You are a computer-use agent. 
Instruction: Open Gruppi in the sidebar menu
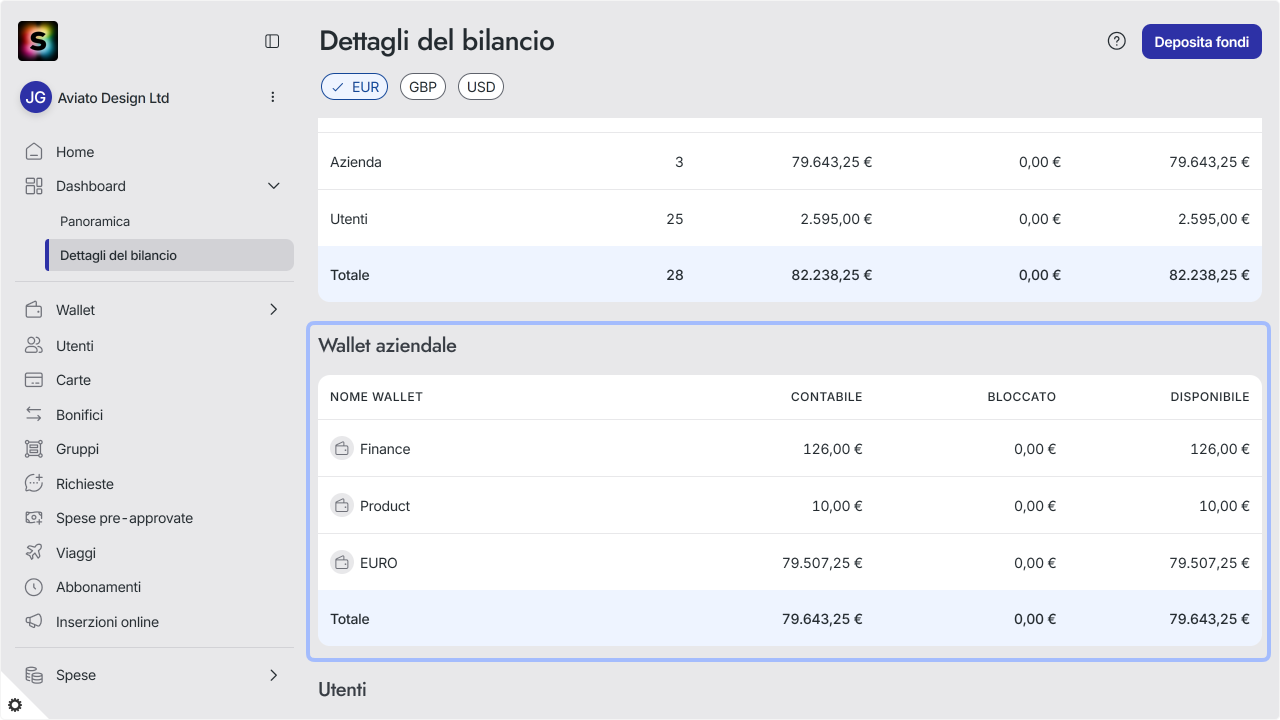pyautogui.click(x=77, y=449)
